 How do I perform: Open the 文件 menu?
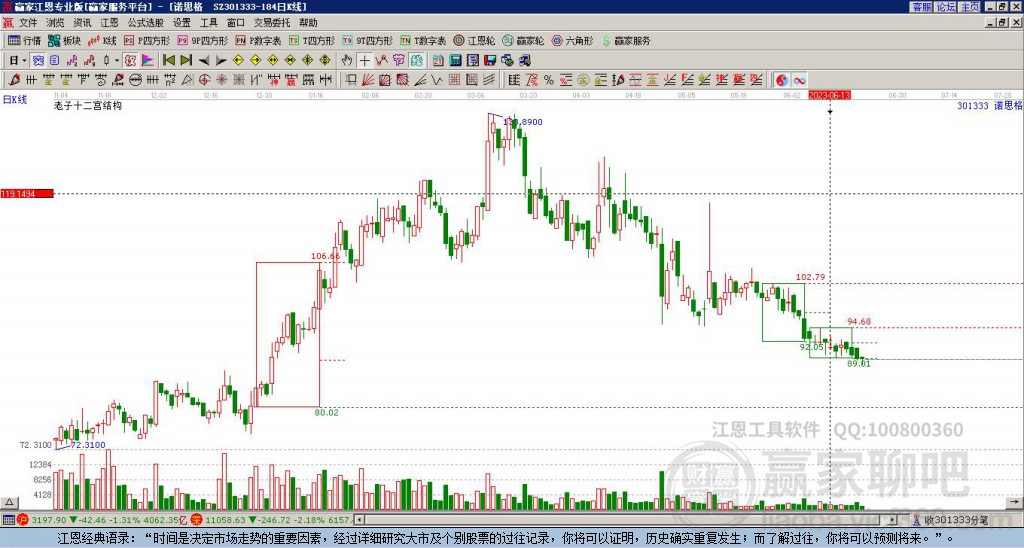point(28,23)
